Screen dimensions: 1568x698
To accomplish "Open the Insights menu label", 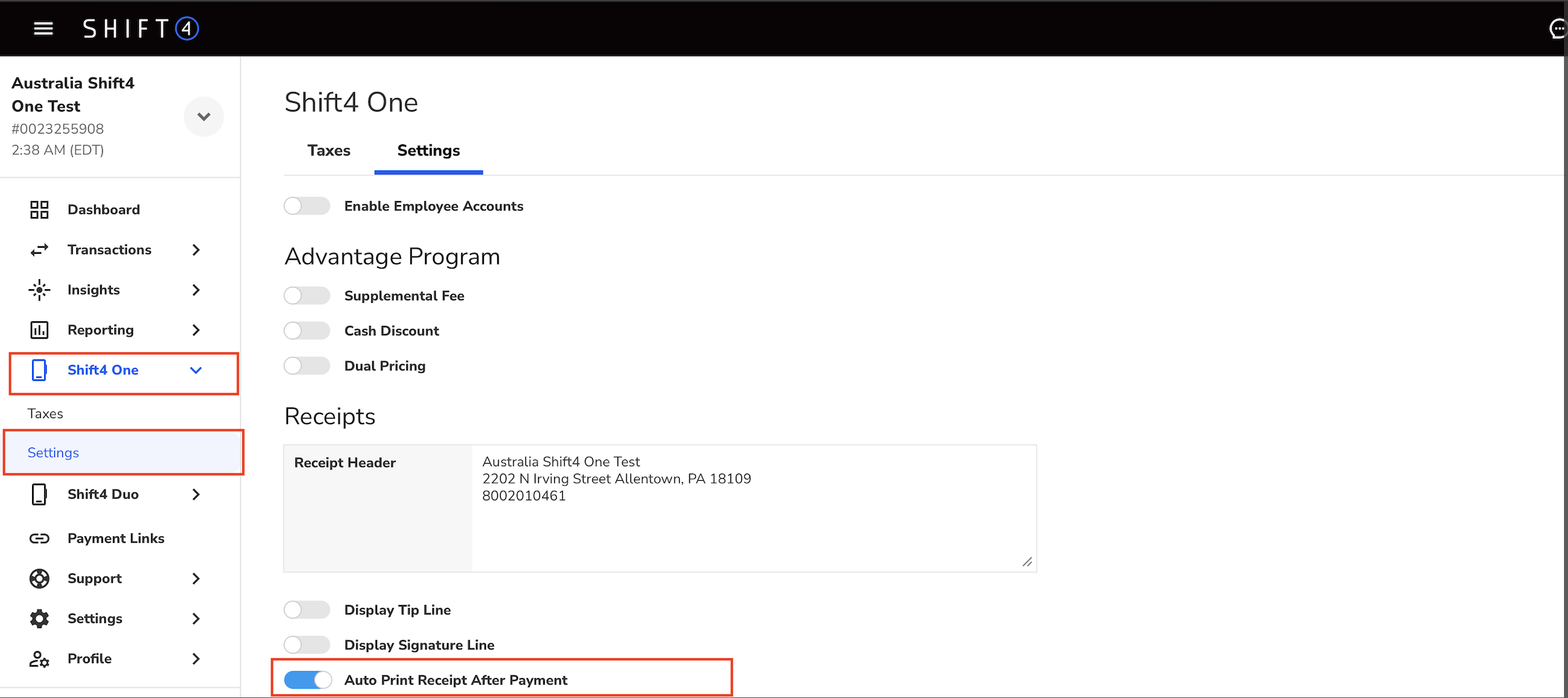I will pyautogui.click(x=94, y=290).
